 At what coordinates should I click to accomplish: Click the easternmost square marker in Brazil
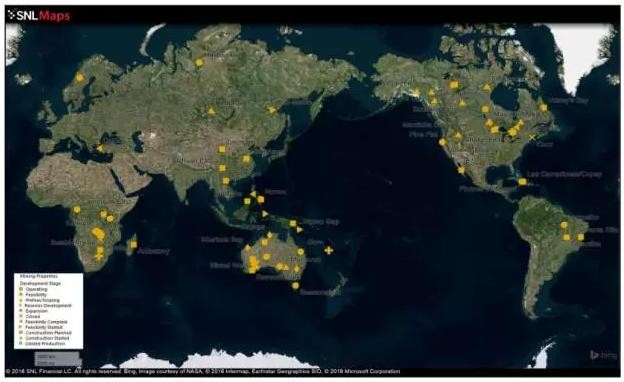581,237
